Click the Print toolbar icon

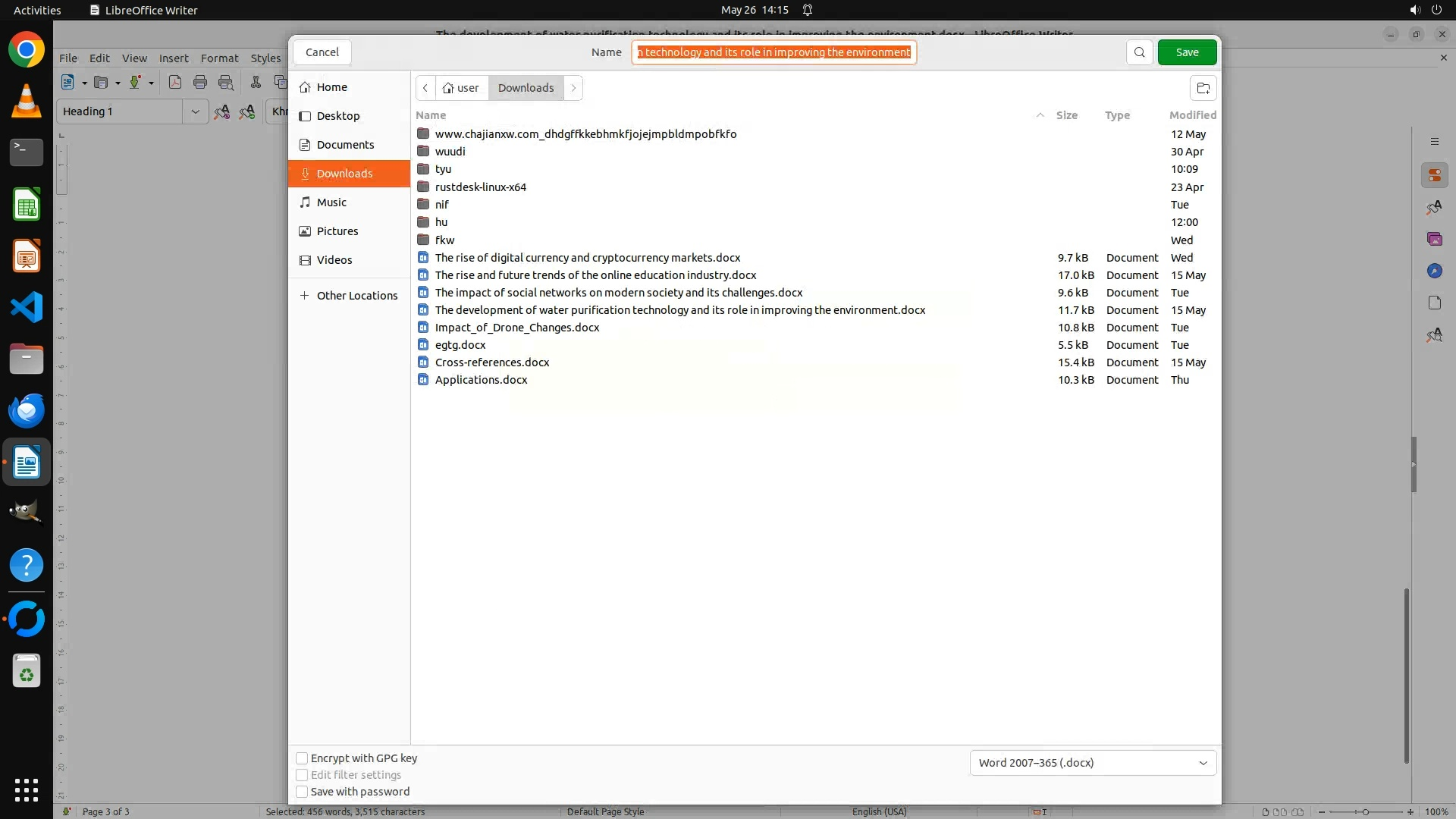coord(200,83)
